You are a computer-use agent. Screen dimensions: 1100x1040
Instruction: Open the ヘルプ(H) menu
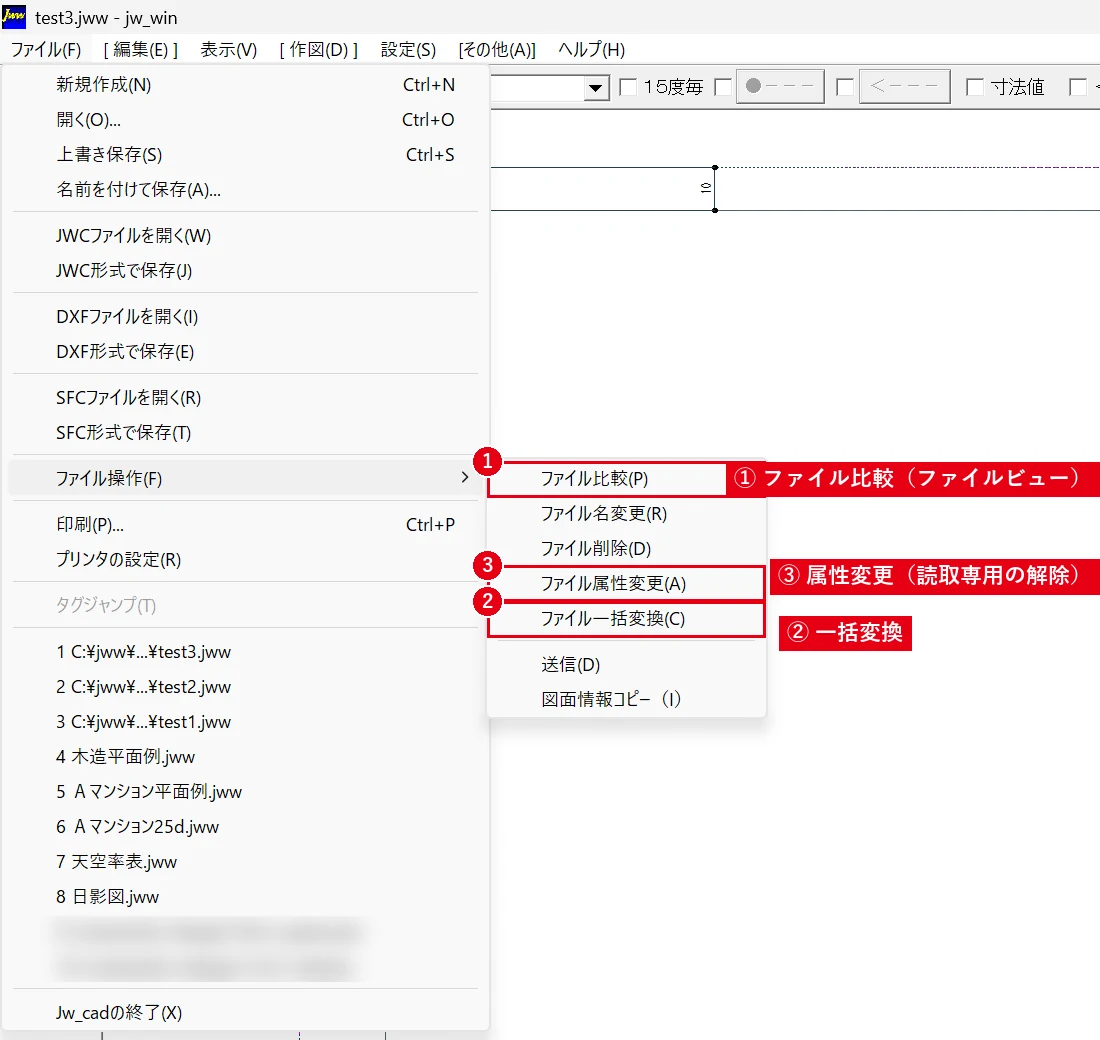coord(591,50)
